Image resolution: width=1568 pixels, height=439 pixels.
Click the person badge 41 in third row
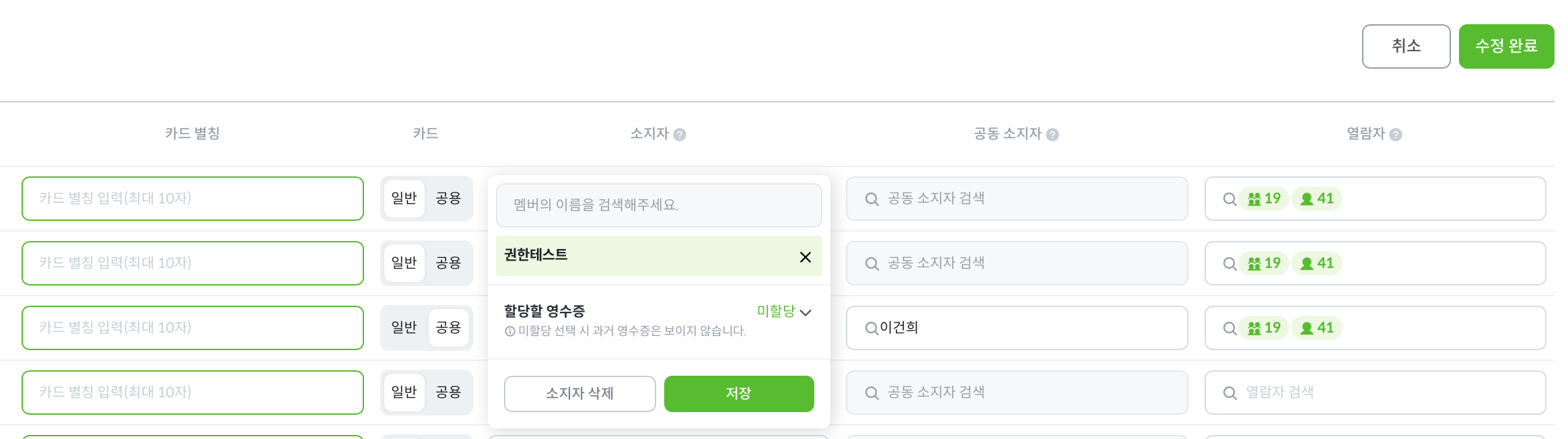(1317, 328)
